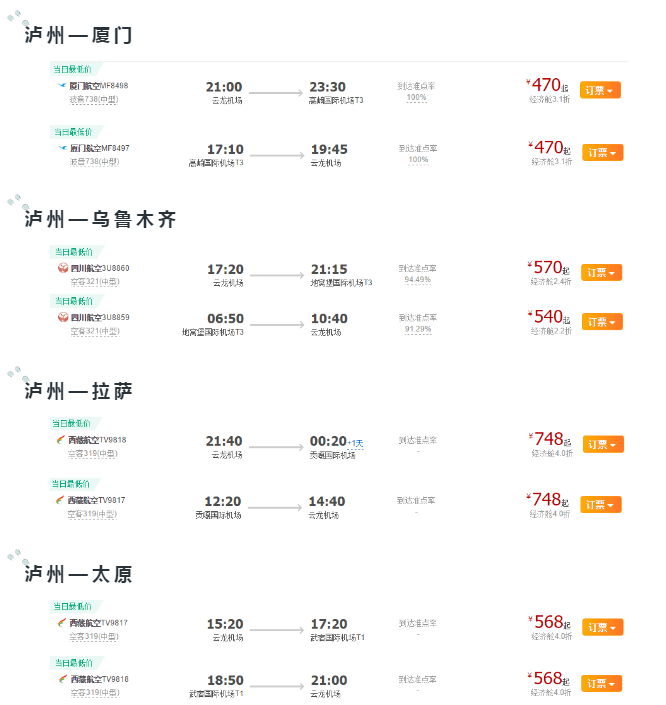Click Xiamen Airlines logo beside MF8498
This screenshot has height=705, width=666.
(x=62, y=85)
